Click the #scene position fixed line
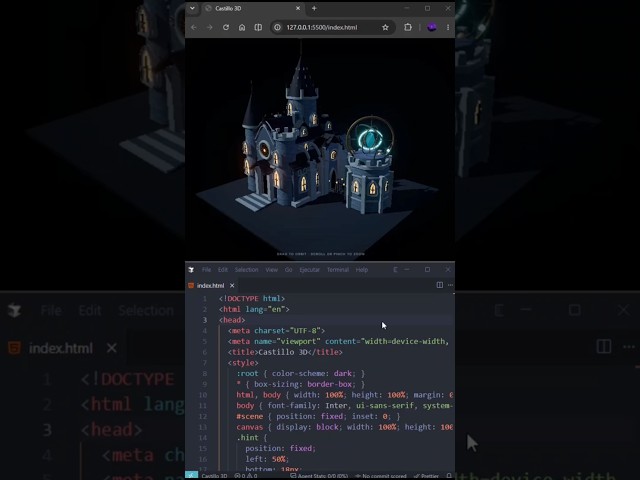640x480 pixels. tap(318, 416)
